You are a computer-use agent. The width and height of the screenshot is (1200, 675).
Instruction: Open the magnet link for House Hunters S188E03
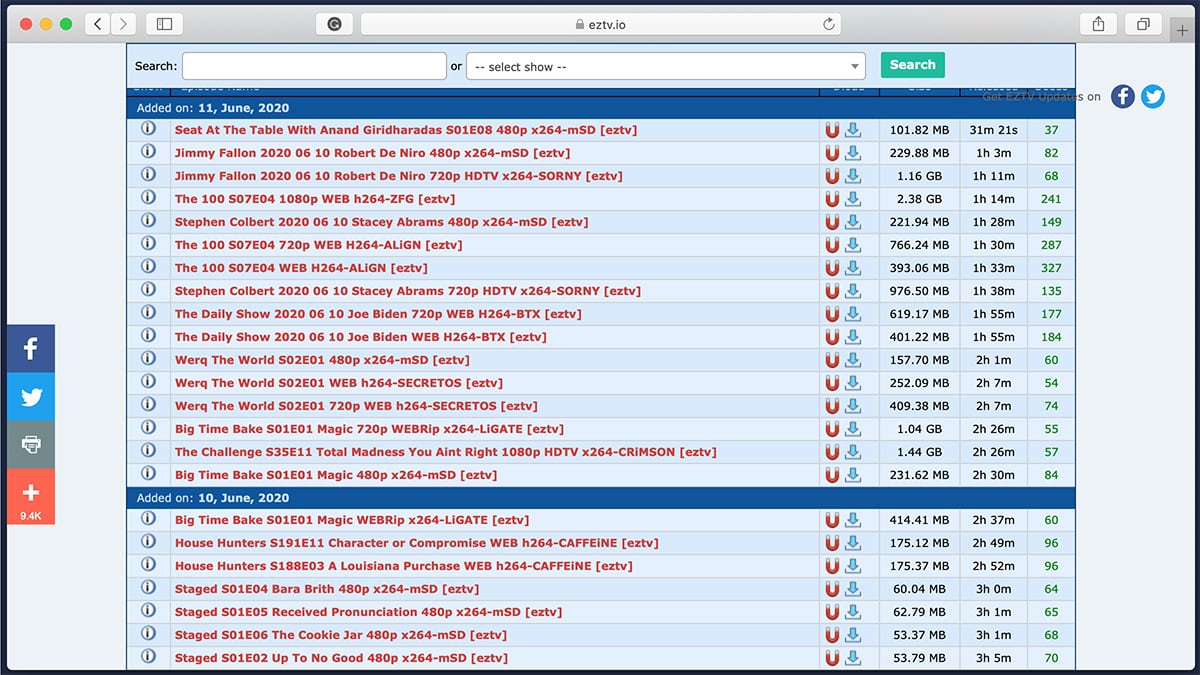coord(832,566)
